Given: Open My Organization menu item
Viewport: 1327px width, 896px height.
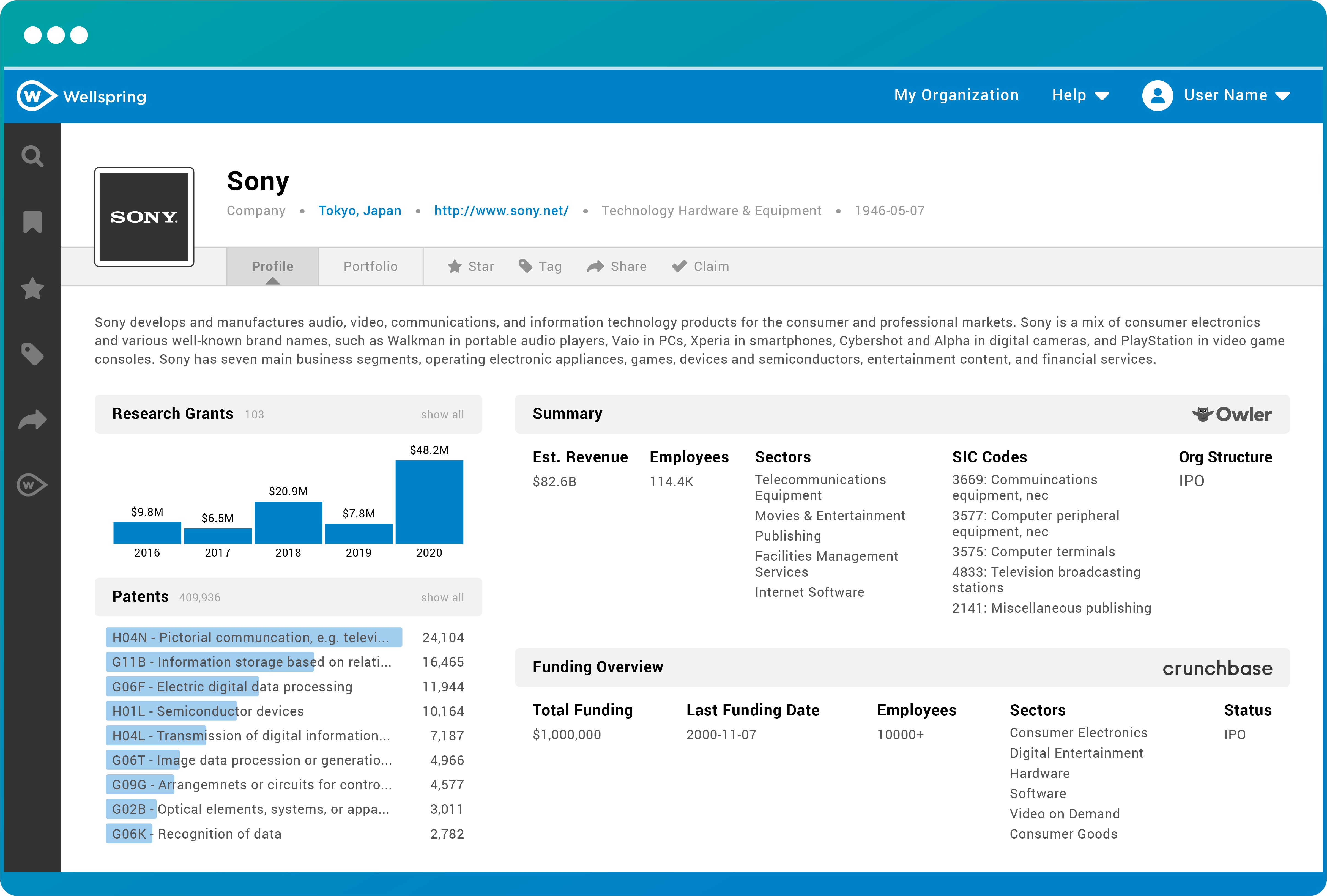Looking at the screenshot, I should [x=956, y=95].
